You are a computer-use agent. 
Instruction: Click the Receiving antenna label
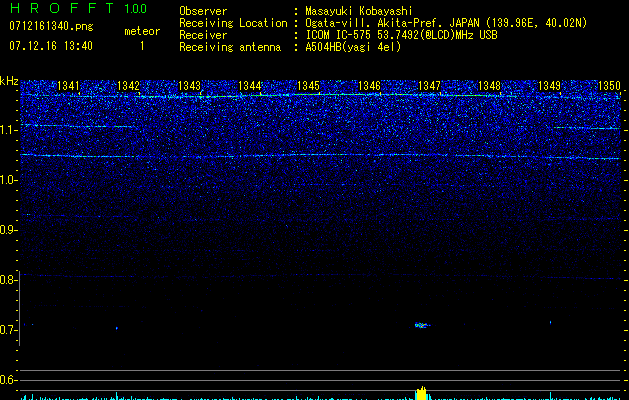pos(230,47)
